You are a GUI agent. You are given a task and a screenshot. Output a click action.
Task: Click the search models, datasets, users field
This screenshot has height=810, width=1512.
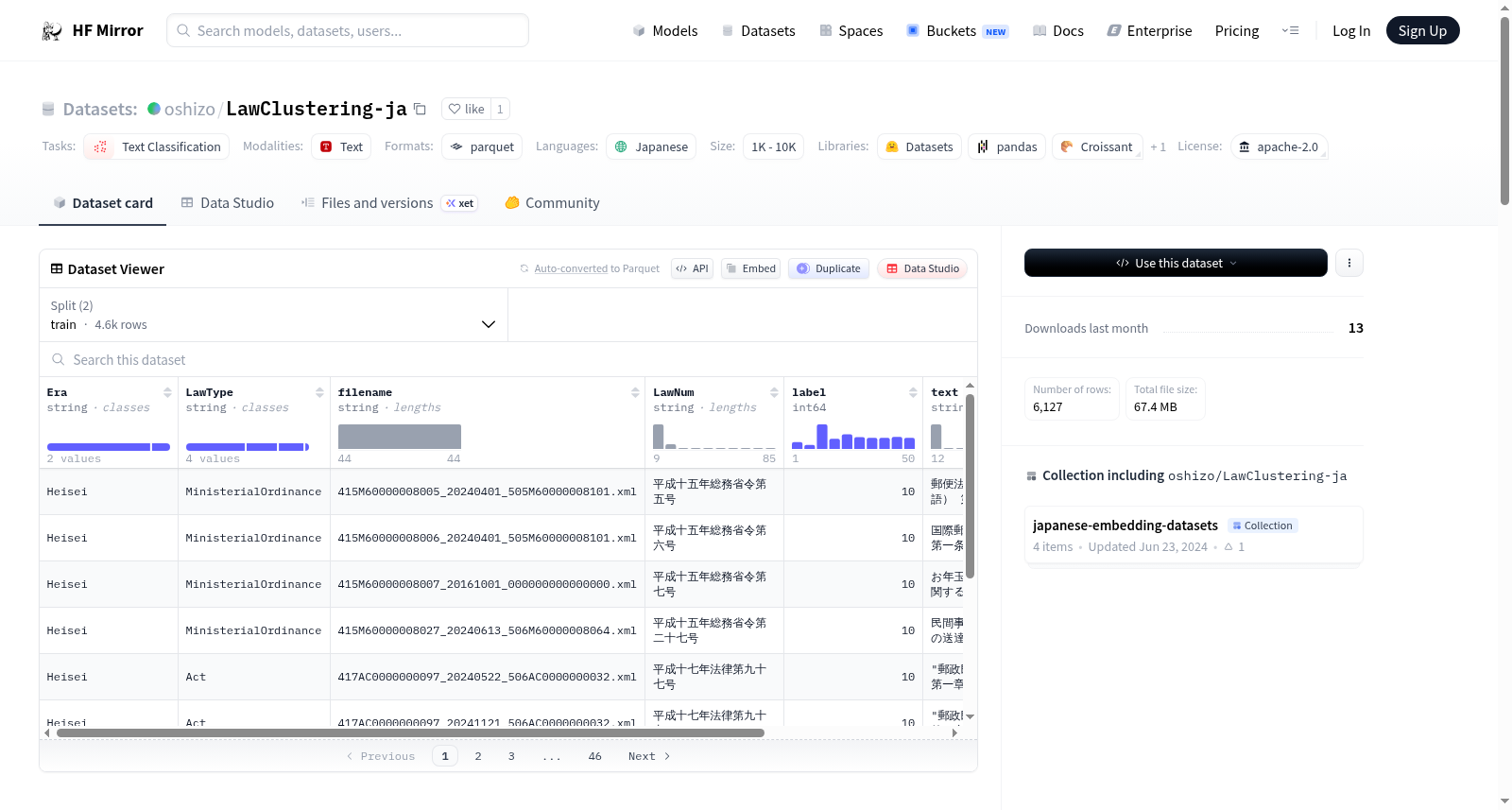(x=348, y=31)
